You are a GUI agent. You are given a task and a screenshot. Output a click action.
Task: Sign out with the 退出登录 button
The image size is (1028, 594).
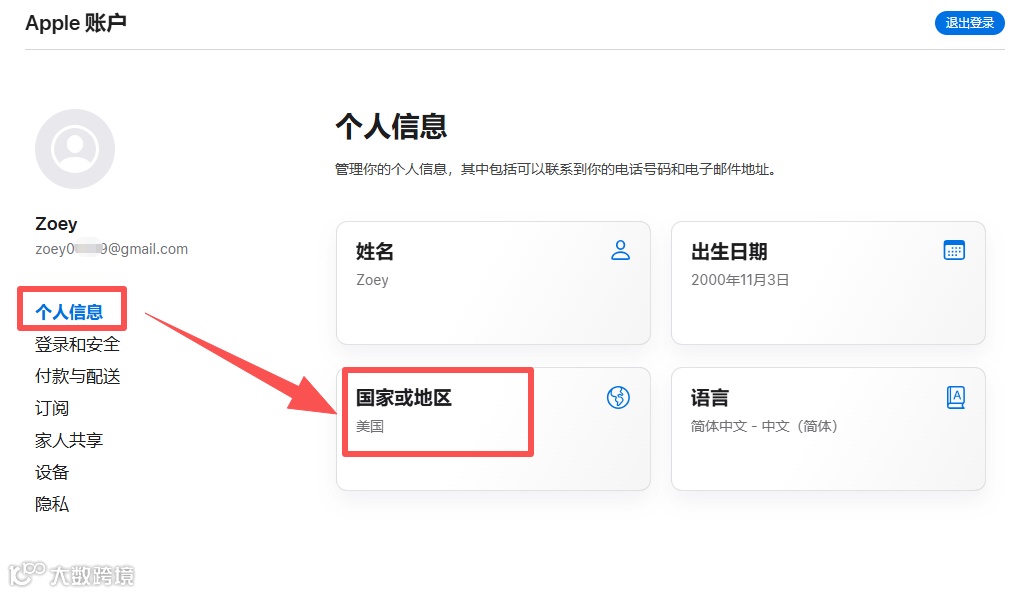point(969,23)
